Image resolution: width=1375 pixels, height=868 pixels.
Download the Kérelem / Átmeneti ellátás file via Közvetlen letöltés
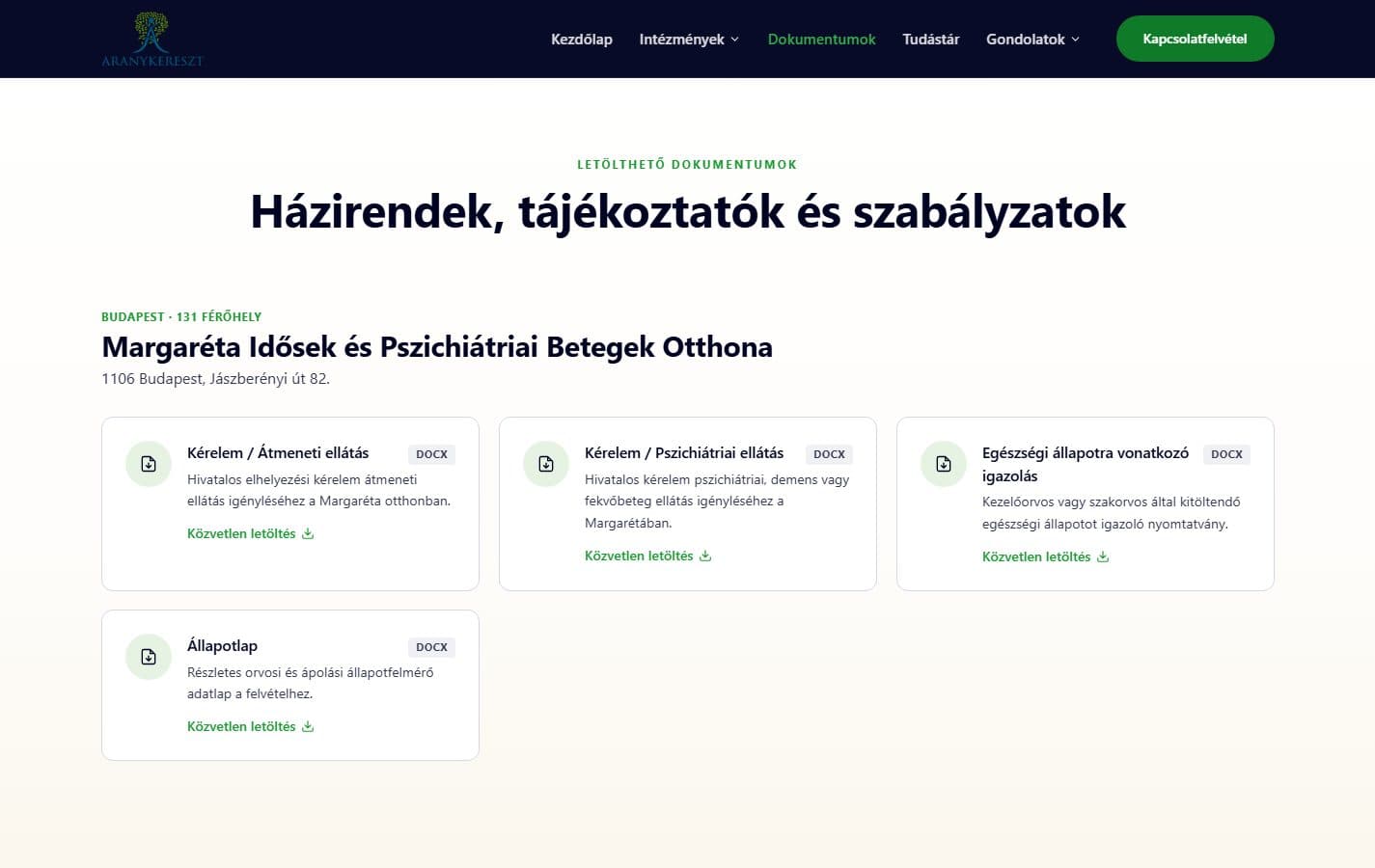pyautogui.click(x=251, y=533)
